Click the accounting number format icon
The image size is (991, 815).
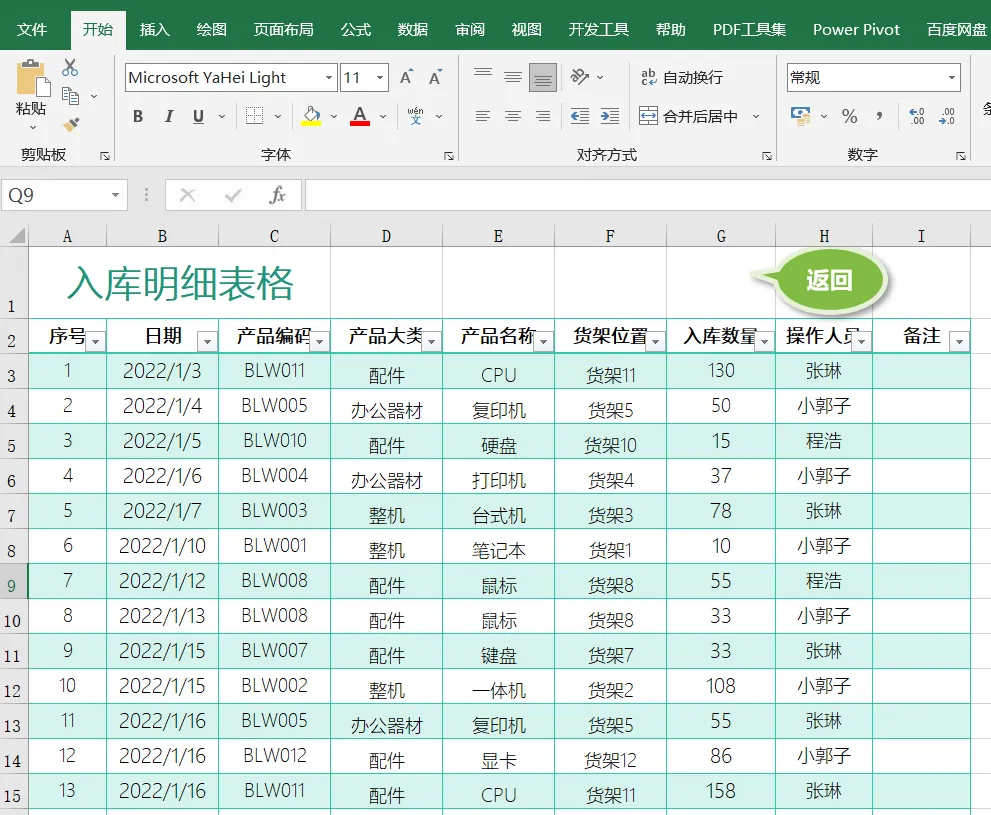801,116
